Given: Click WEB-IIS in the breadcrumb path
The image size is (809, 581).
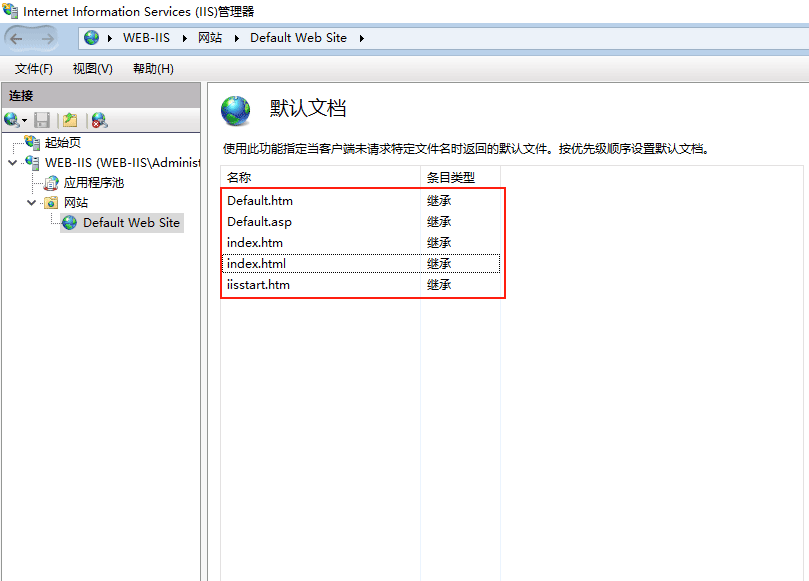Looking at the screenshot, I should [x=146, y=38].
